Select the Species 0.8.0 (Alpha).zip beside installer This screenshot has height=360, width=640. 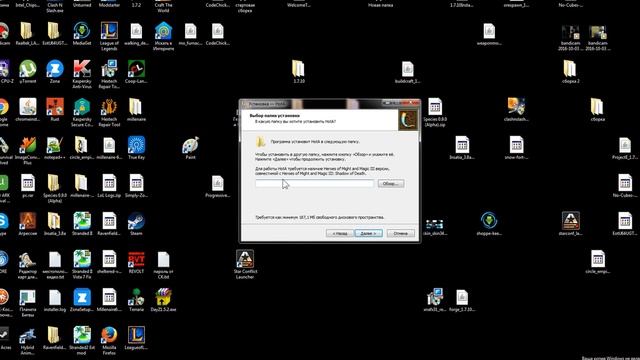point(435,112)
